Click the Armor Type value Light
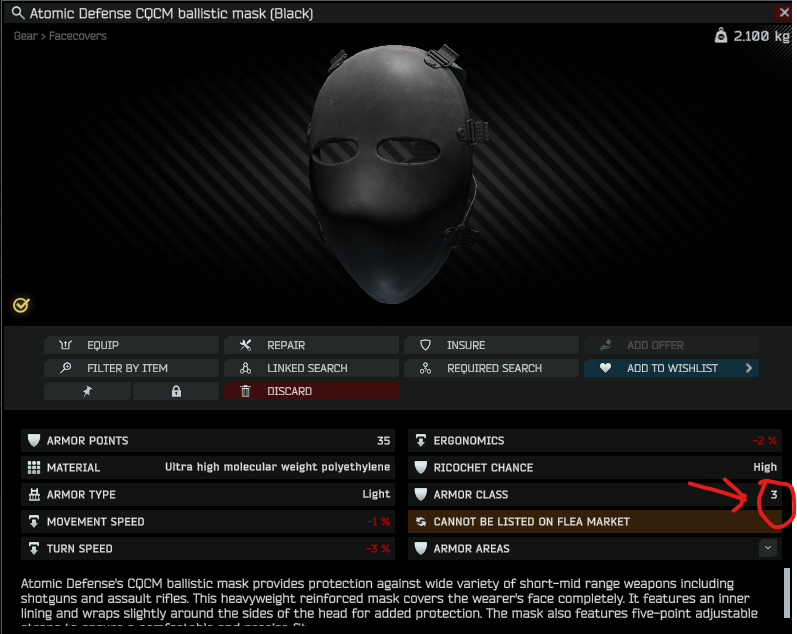 tap(376, 494)
